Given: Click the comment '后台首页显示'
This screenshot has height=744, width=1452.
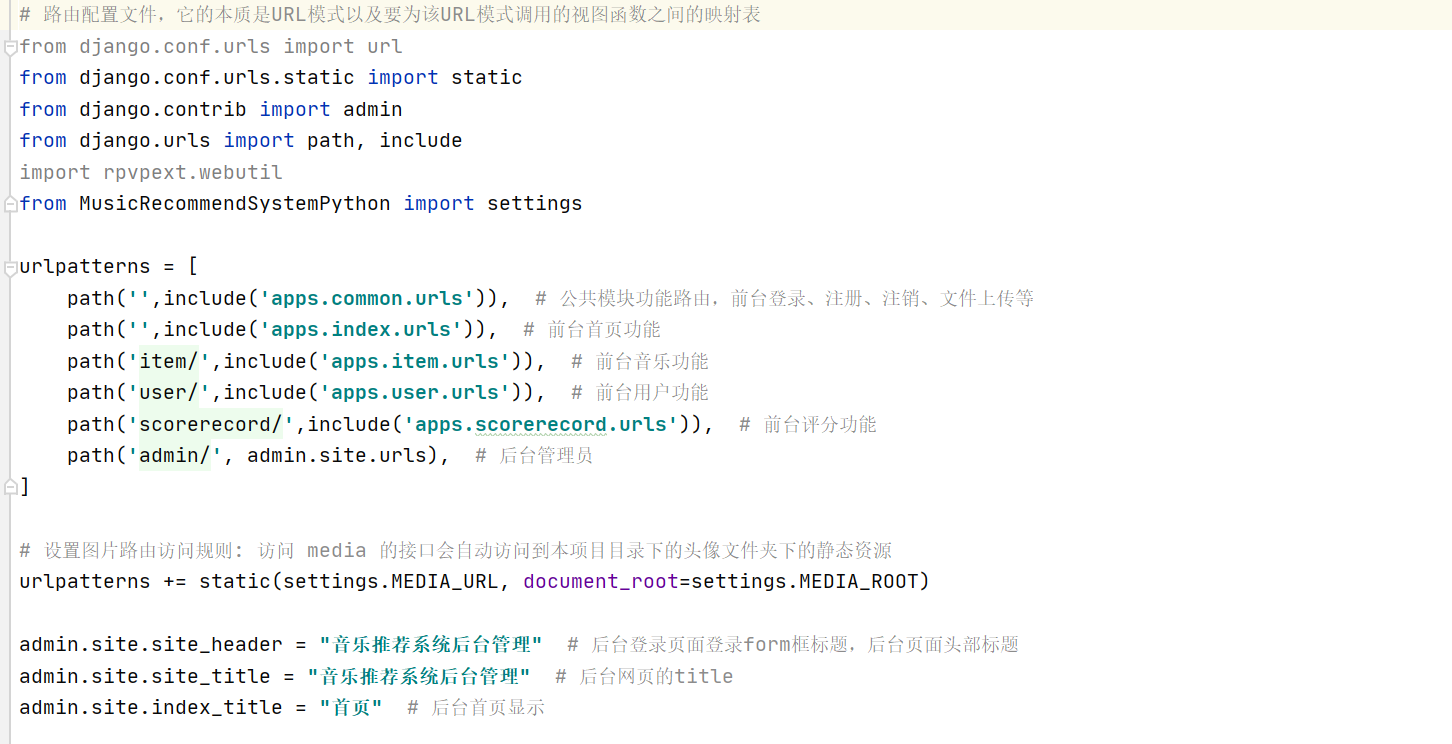Looking at the screenshot, I should [x=476, y=708].
